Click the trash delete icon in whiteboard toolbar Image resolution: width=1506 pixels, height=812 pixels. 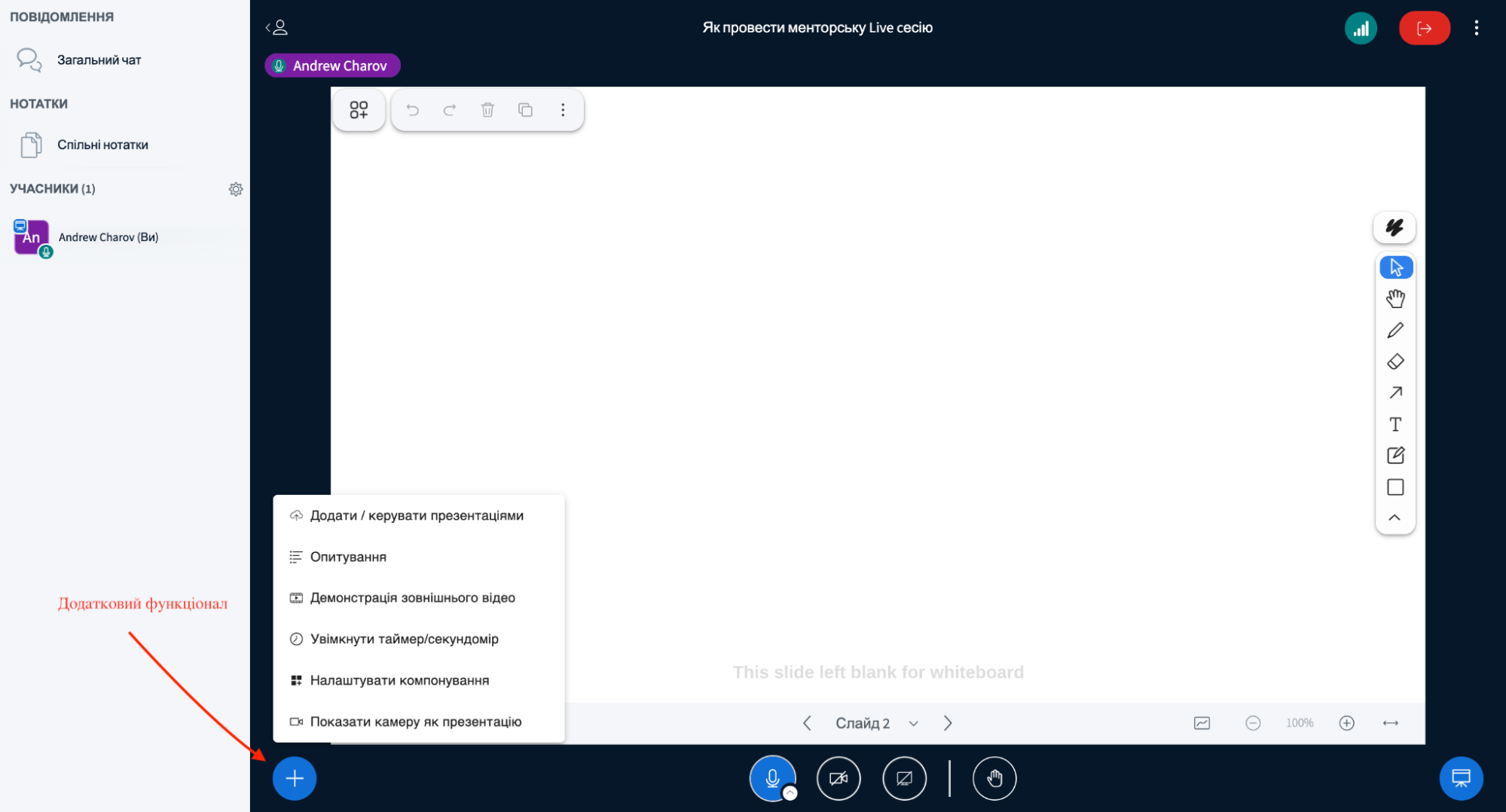pyautogui.click(x=487, y=110)
